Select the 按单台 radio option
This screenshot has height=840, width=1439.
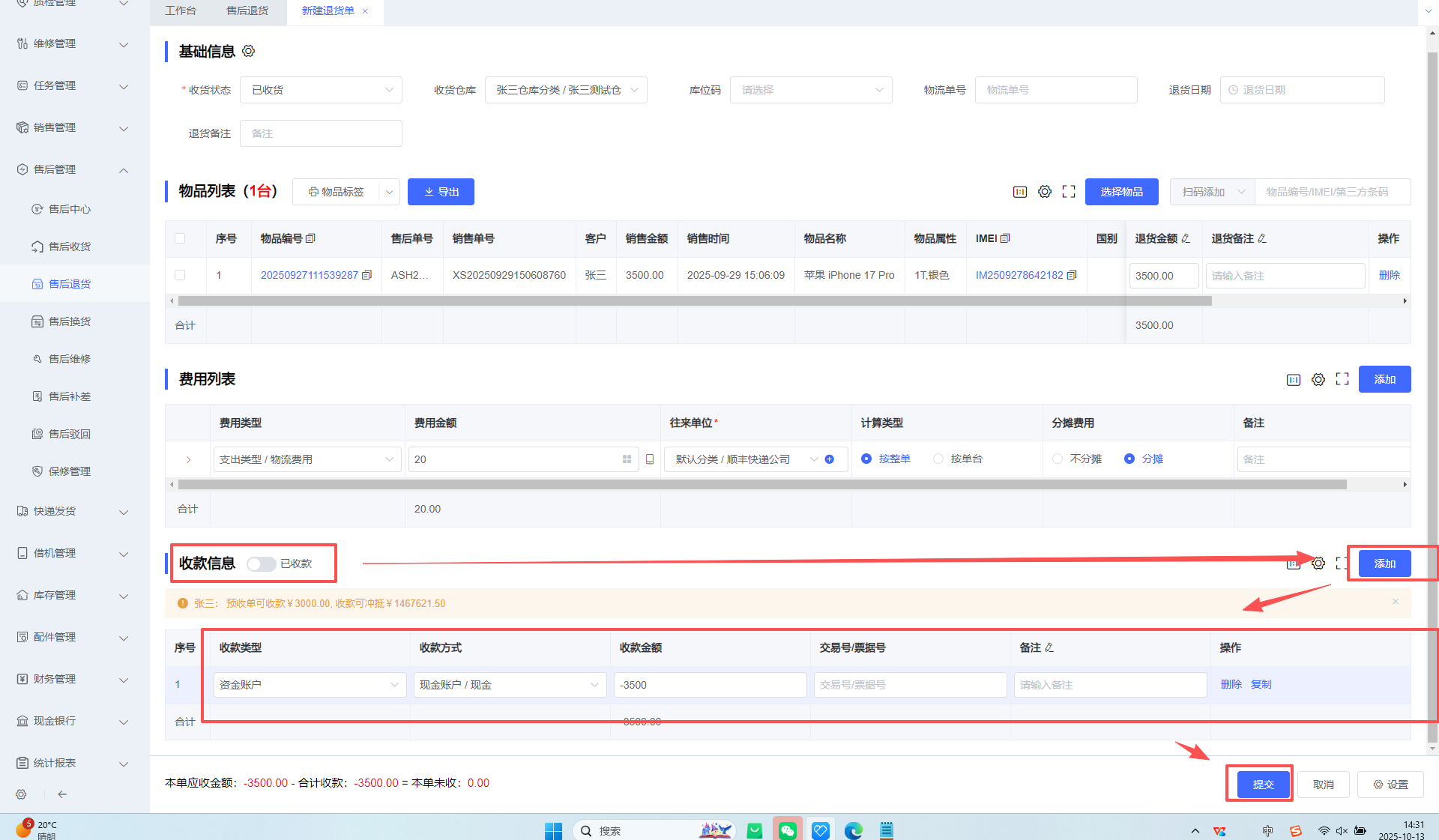[938, 459]
